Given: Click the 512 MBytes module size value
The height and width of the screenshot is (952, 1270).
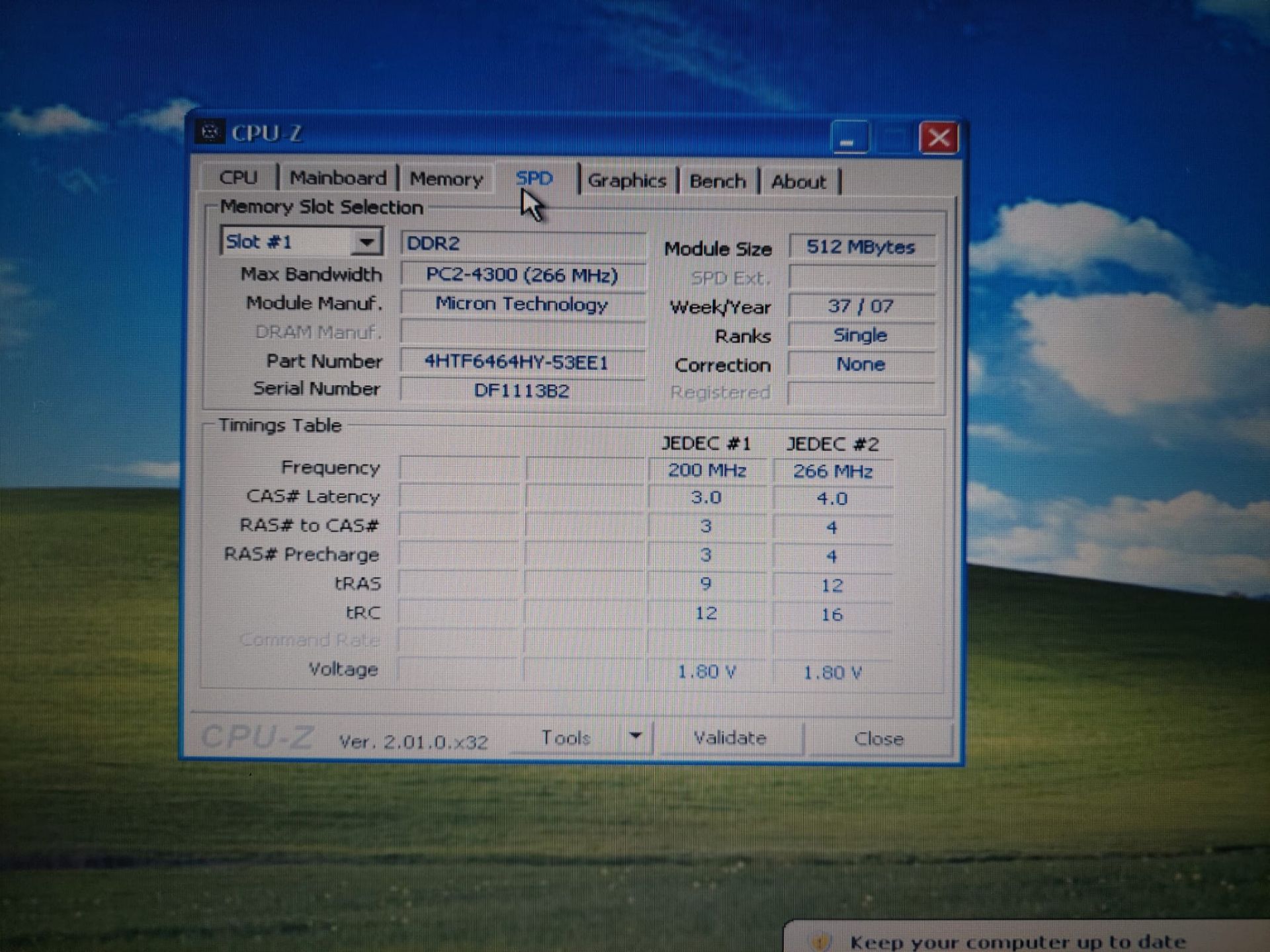Looking at the screenshot, I should click(x=861, y=247).
